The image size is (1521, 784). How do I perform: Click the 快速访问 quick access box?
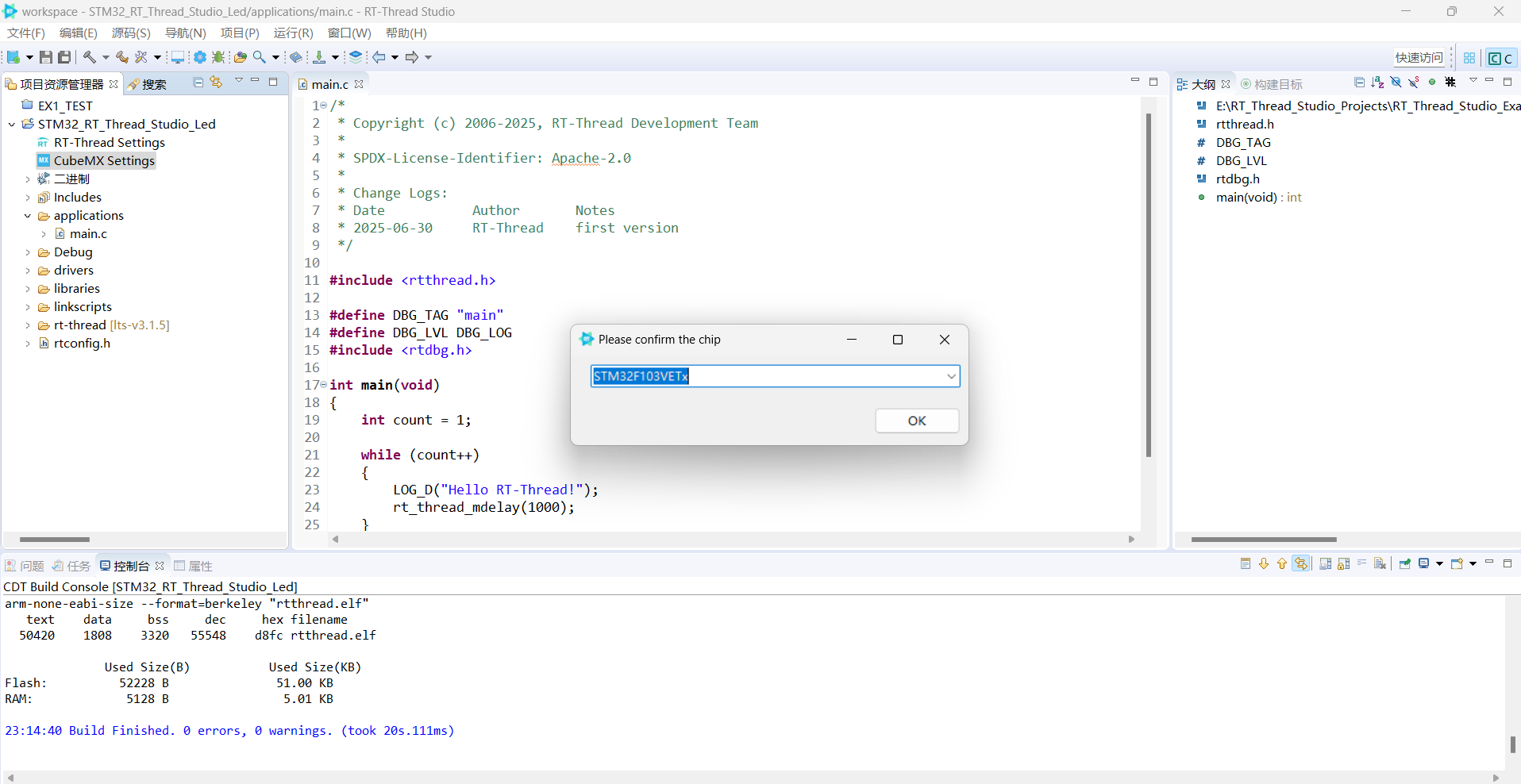pyautogui.click(x=1419, y=58)
